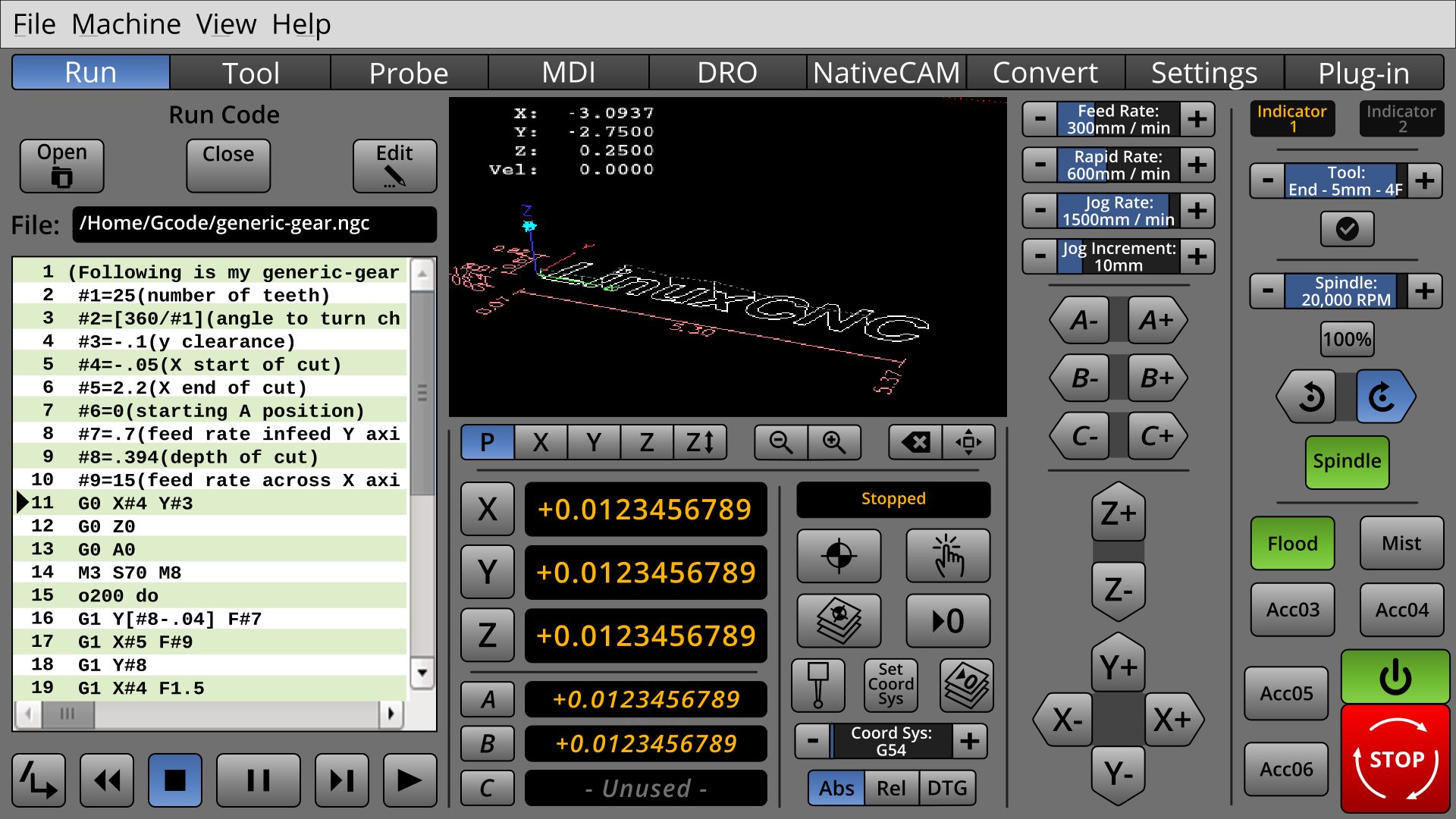Switch preview to Z view
The image size is (1456, 819).
tap(647, 442)
